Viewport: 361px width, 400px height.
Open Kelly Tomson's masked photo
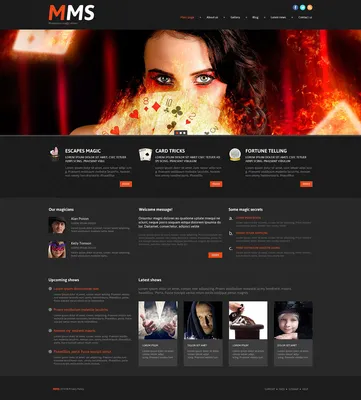point(57,249)
